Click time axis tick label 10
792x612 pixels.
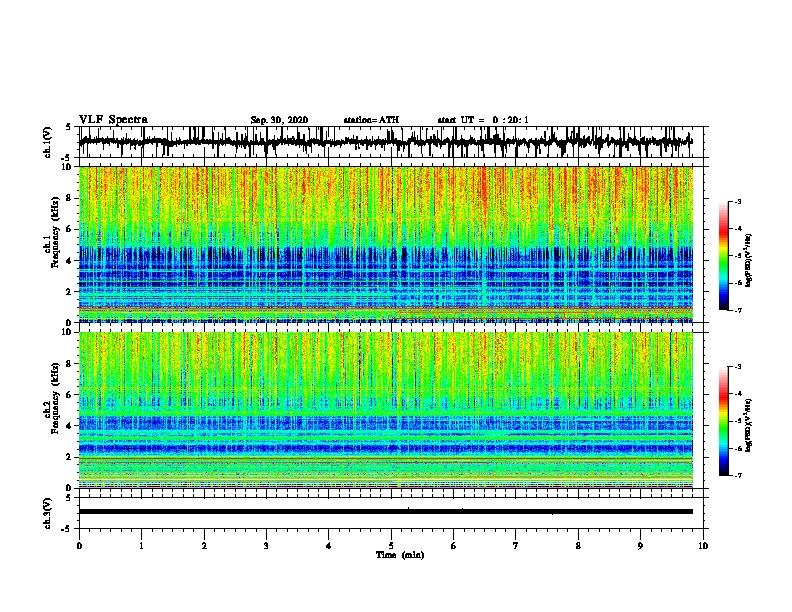pyautogui.click(x=703, y=546)
